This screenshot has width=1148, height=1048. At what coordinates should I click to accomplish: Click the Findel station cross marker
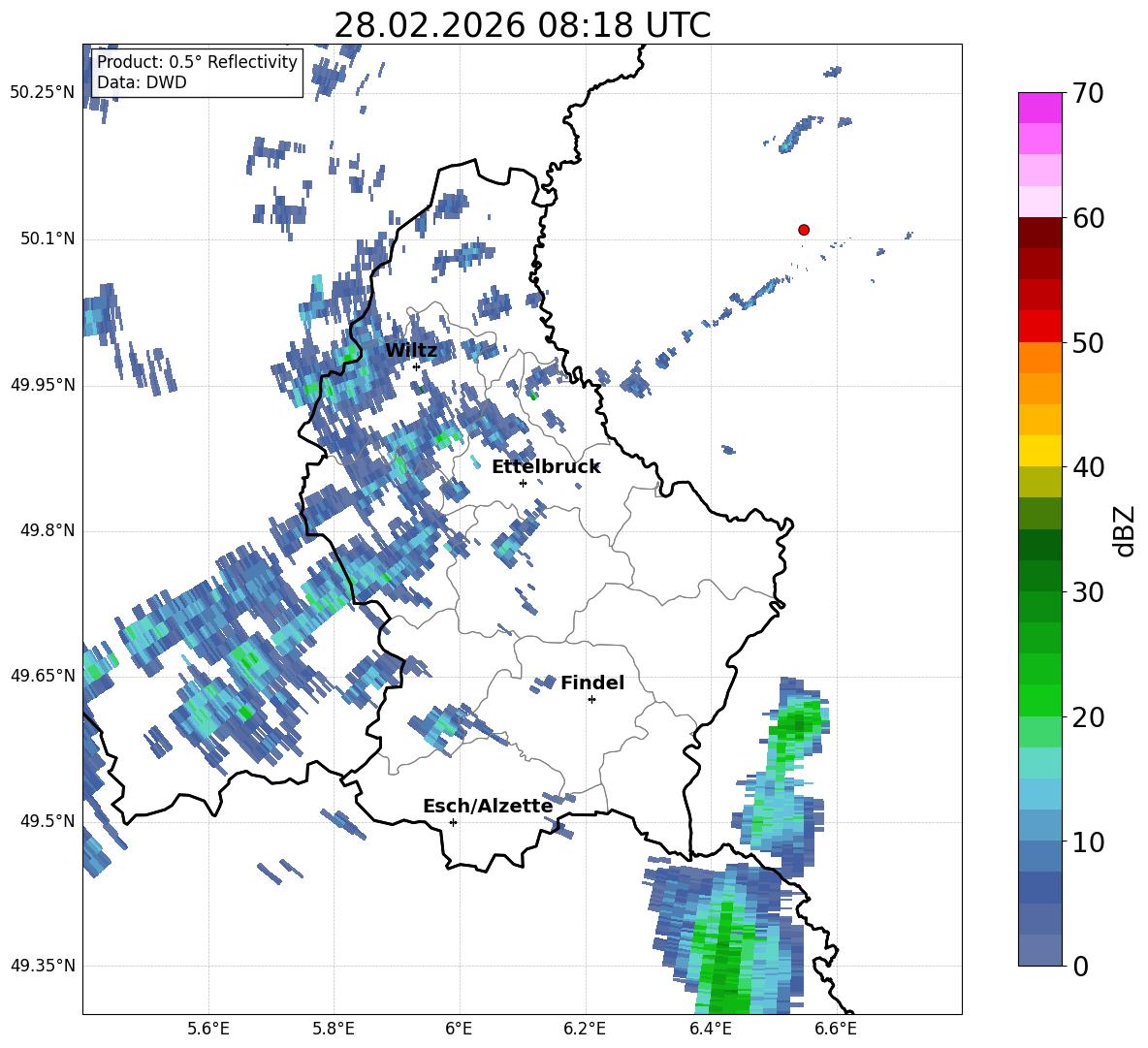591,700
